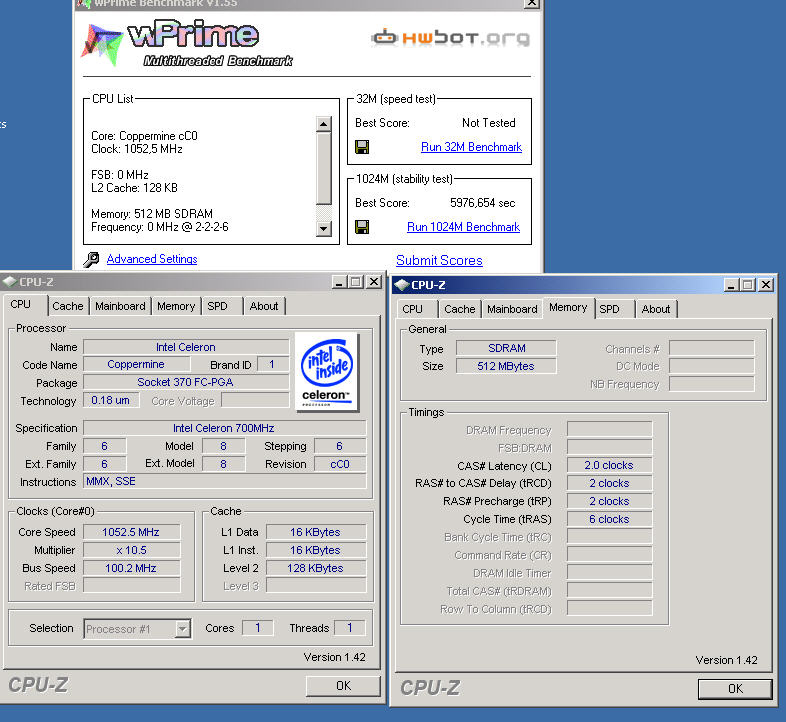Maximize the left CPU-Z window
The height and width of the screenshot is (722, 786).
coord(356,282)
